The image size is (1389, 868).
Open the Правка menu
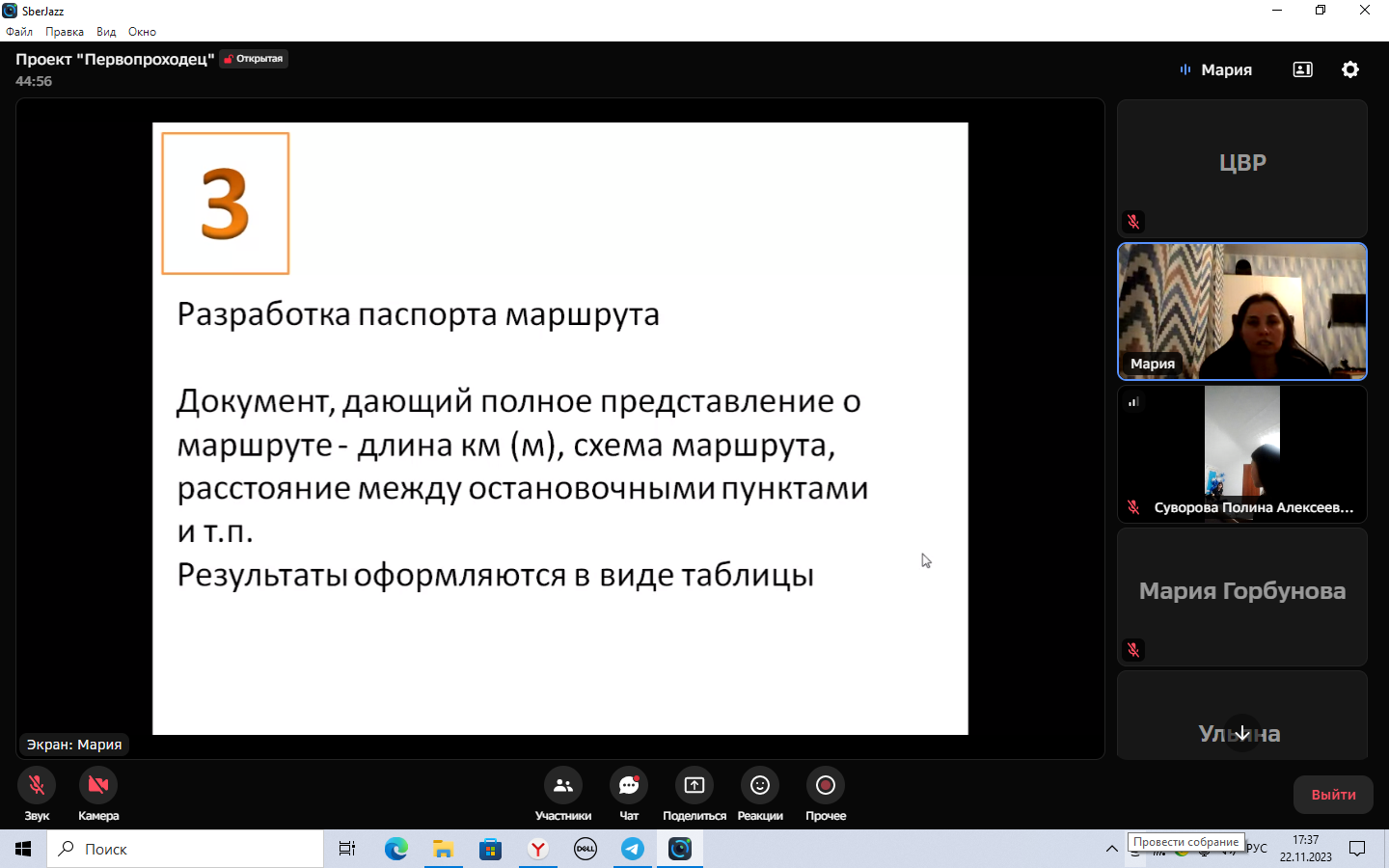coord(65,32)
